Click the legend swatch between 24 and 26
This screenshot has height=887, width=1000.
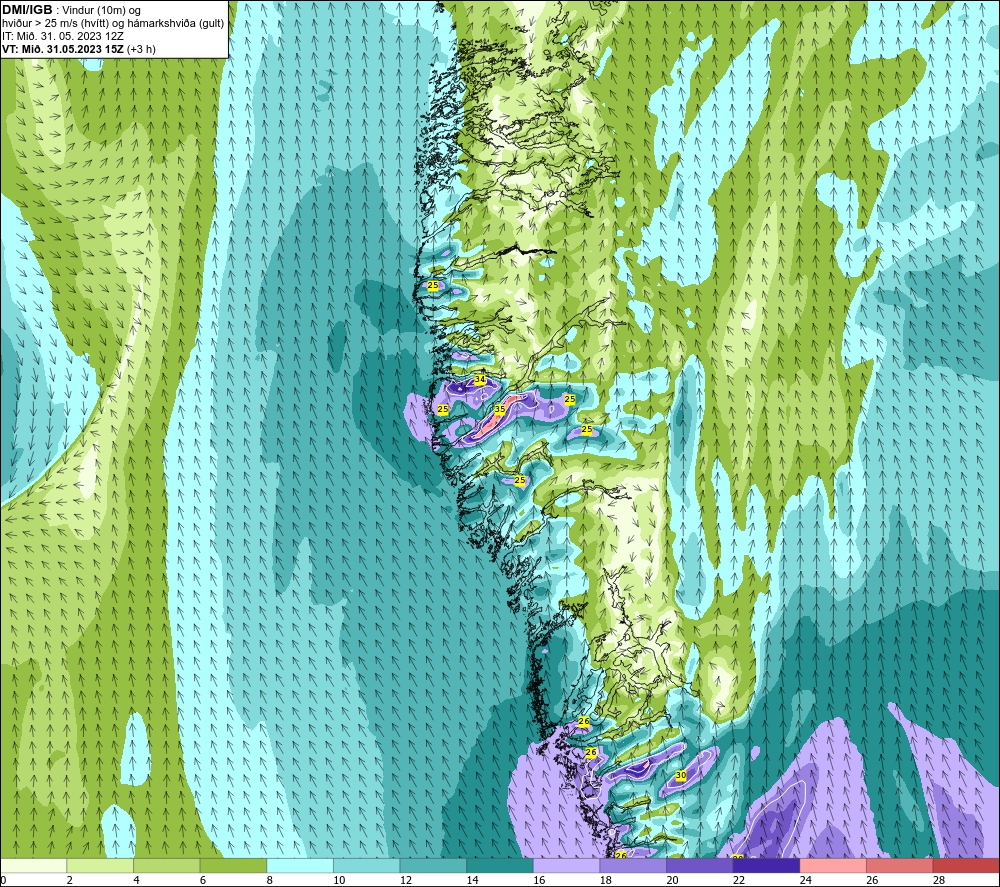coord(833,866)
